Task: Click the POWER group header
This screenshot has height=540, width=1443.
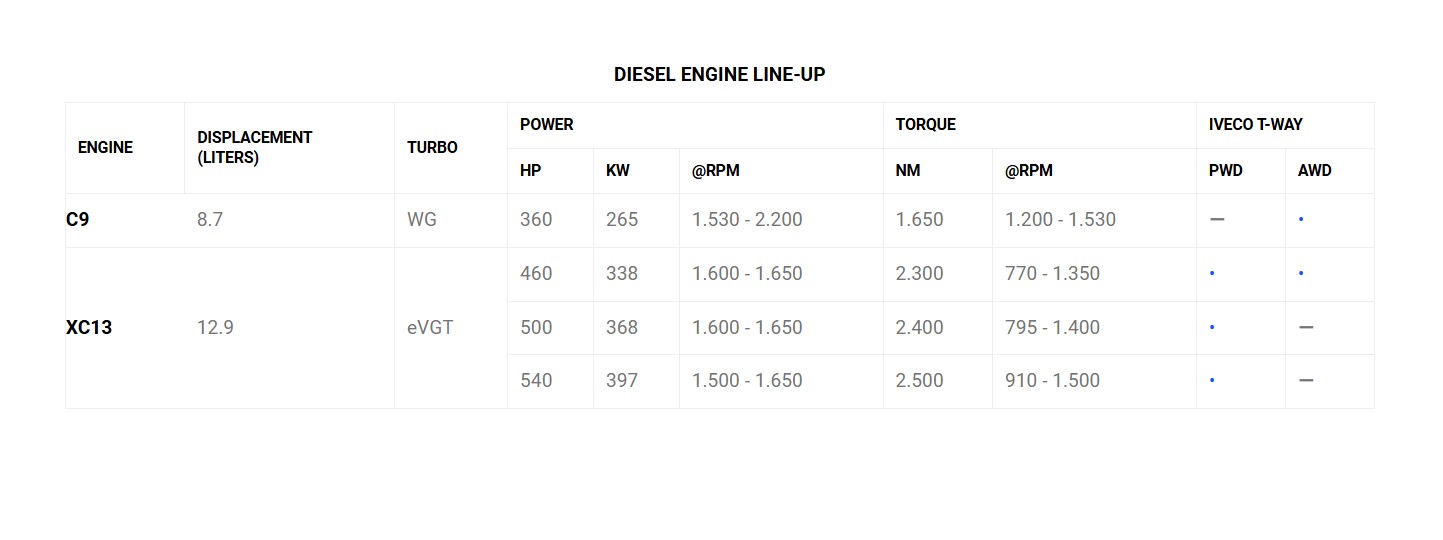Action: click(547, 125)
